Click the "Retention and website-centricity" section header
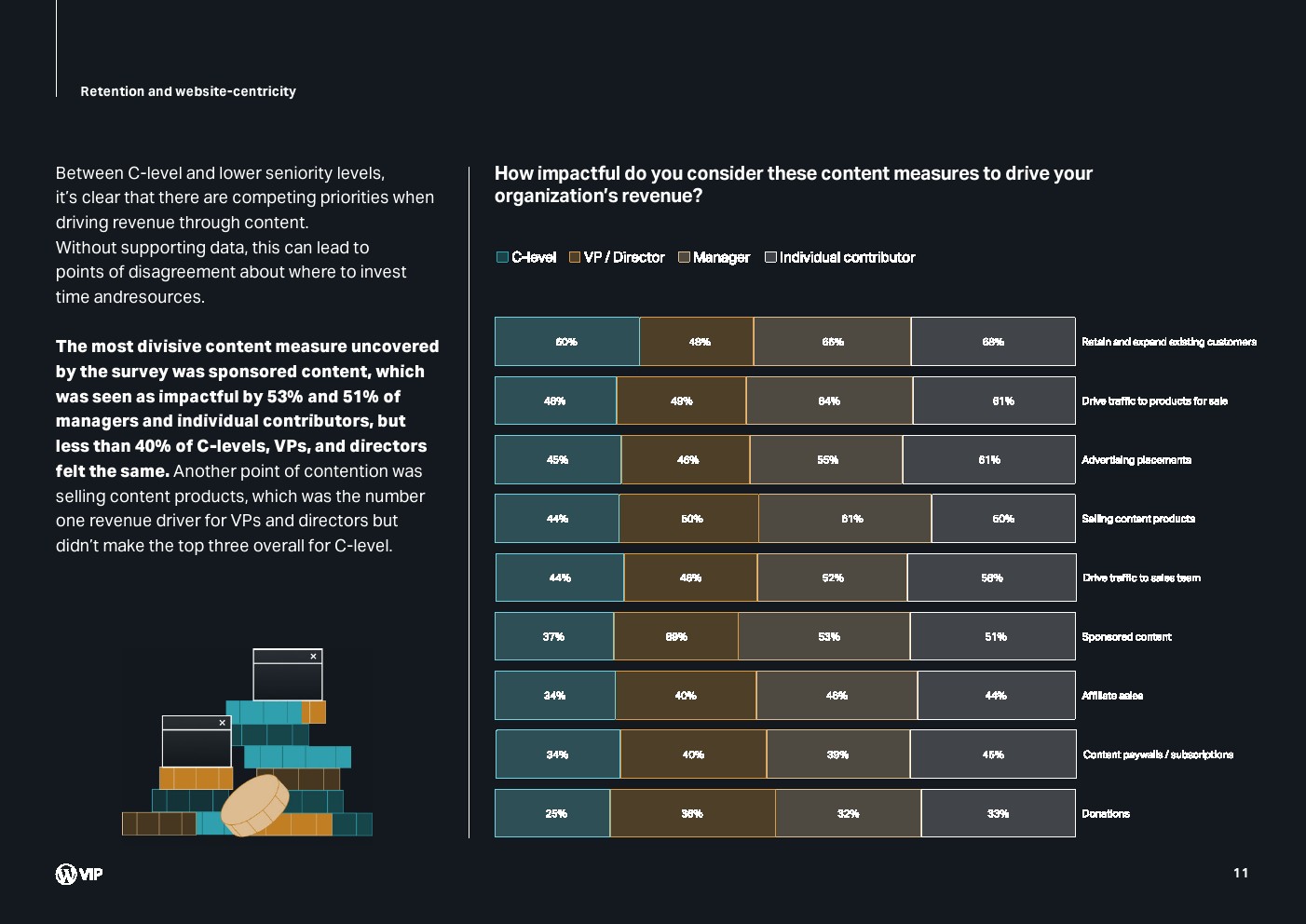1306x924 pixels. click(188, 91)
